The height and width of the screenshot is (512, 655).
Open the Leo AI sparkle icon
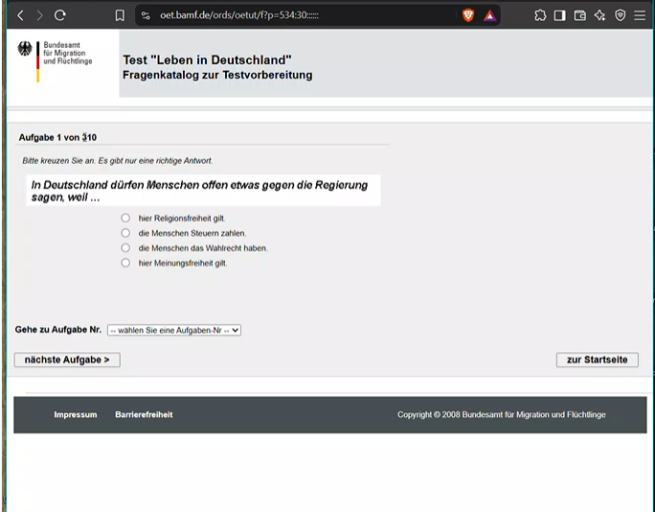(600, 15)
